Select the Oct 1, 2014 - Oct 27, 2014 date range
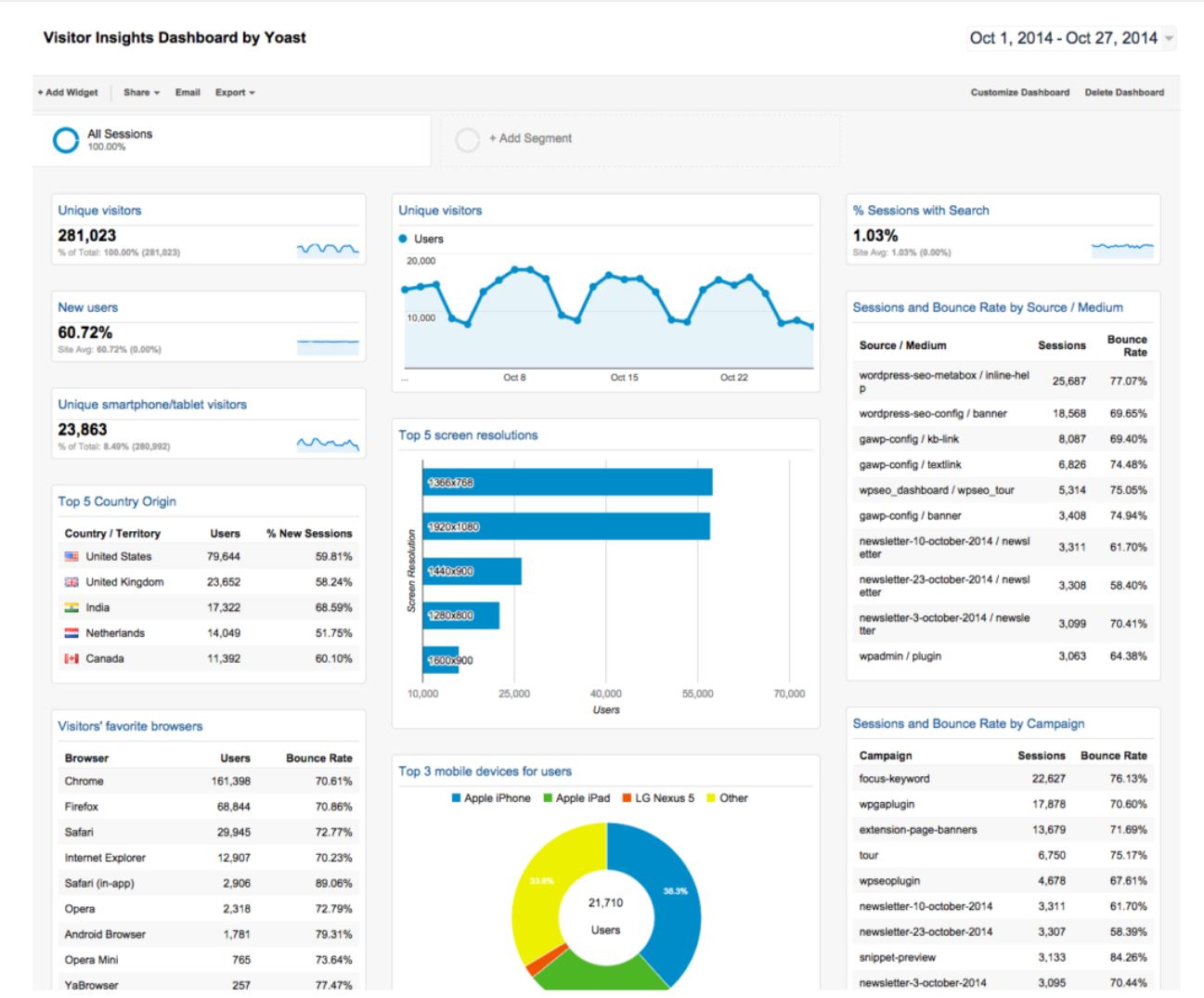 click(1063, 38)
